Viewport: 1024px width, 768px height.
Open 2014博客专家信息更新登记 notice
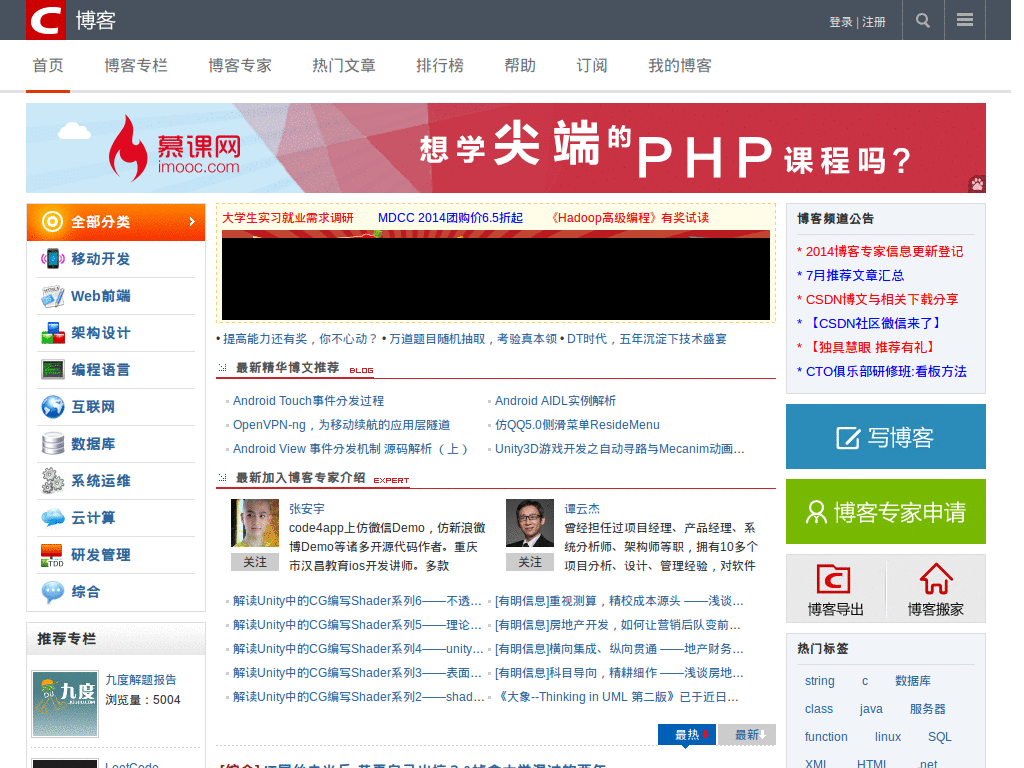884,251
